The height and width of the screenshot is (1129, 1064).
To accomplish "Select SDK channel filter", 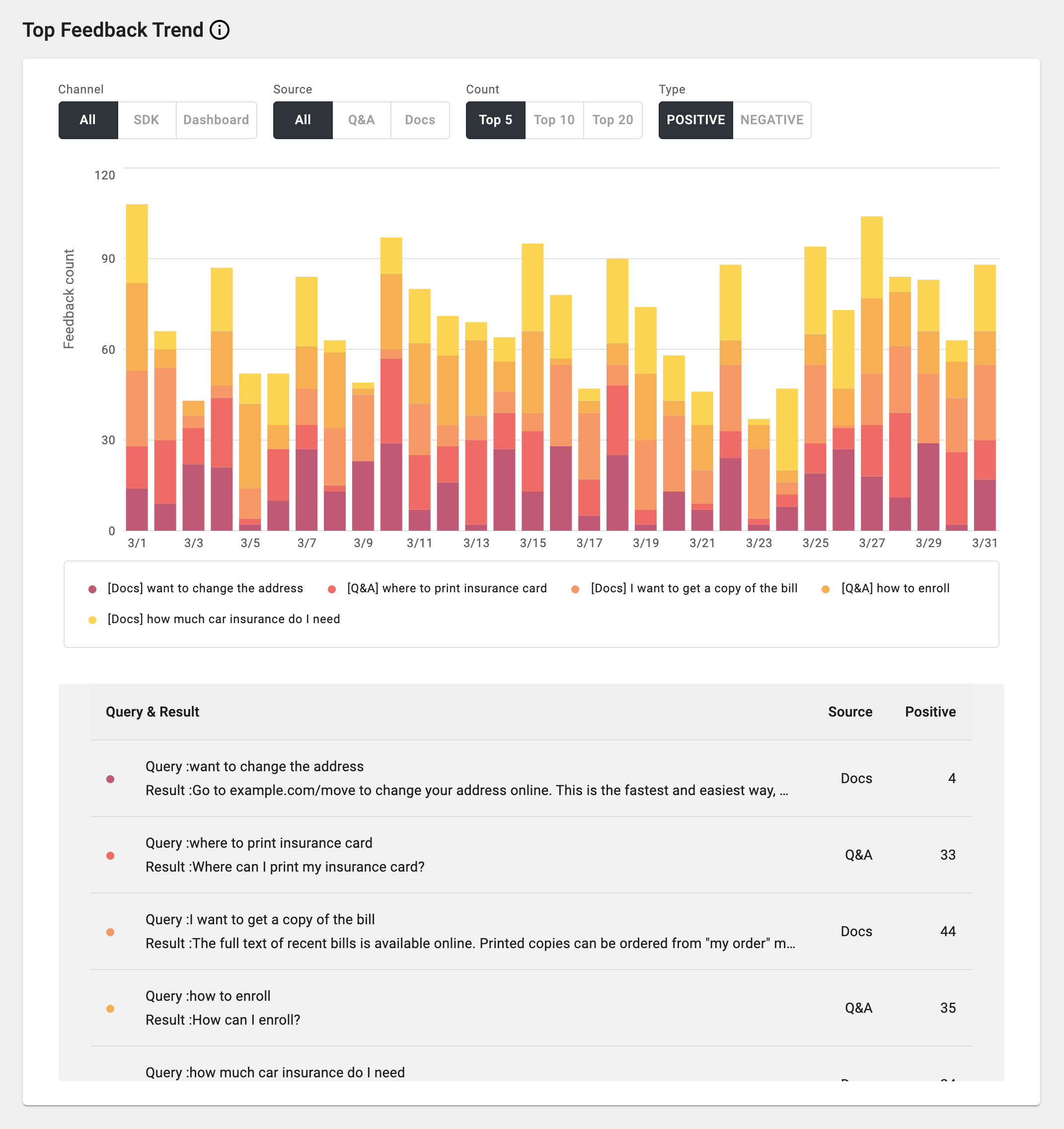I will tap(146, 120).
